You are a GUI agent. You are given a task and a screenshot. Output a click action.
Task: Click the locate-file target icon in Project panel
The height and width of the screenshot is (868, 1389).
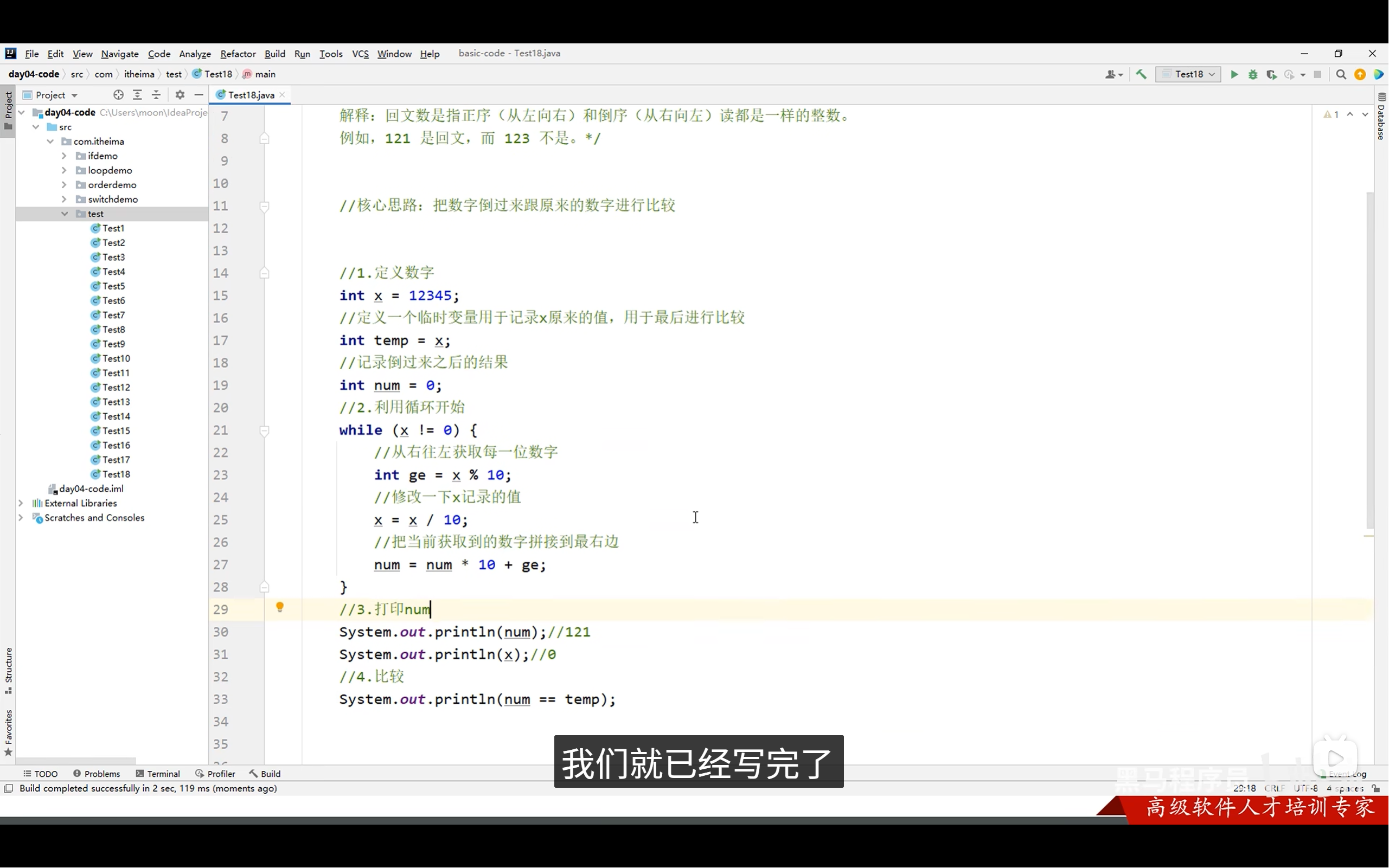tap(118, 95)
